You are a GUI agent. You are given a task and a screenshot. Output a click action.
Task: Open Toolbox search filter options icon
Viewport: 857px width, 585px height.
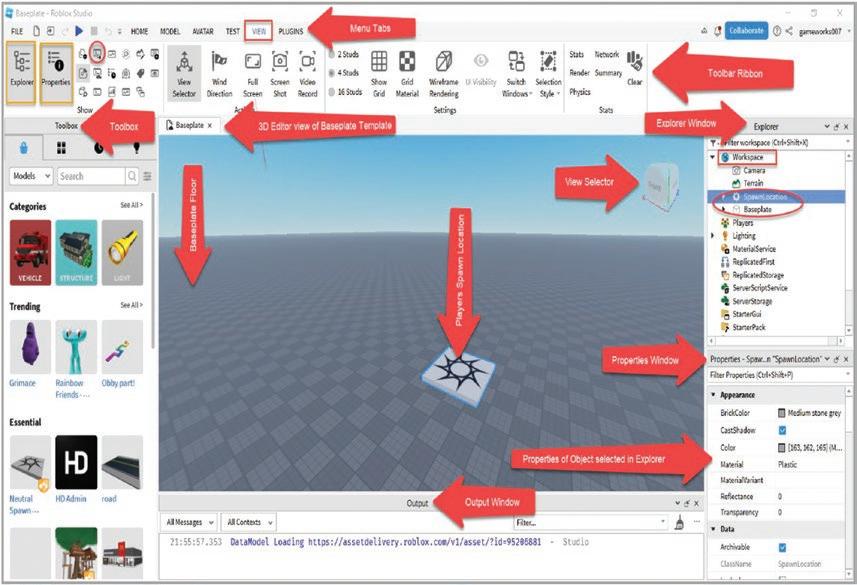point(148,176)
